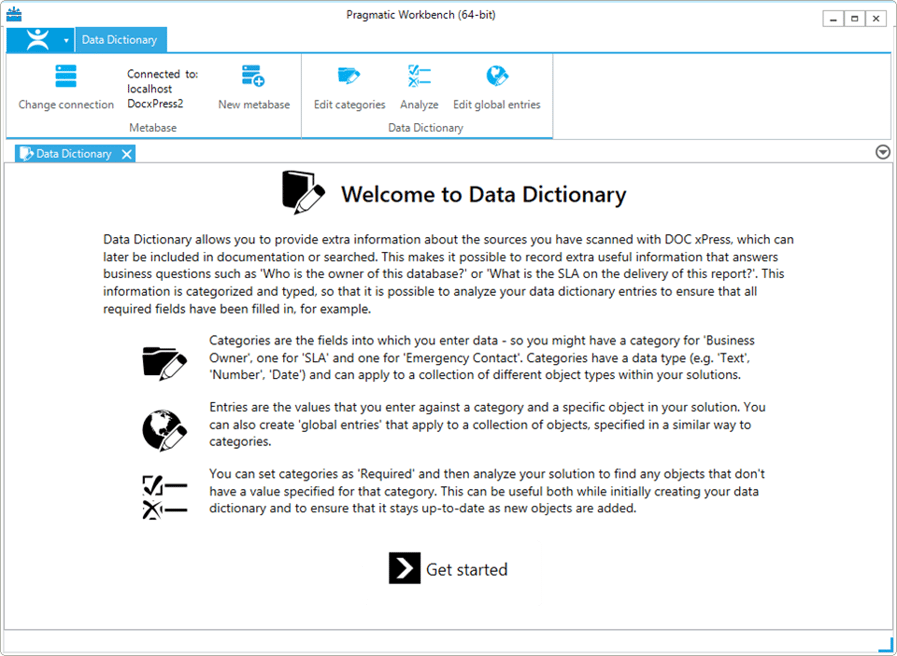Create a New metabase
Image resolution: width=897 pixels, height=656 pixels.
(x=253, y=77)
